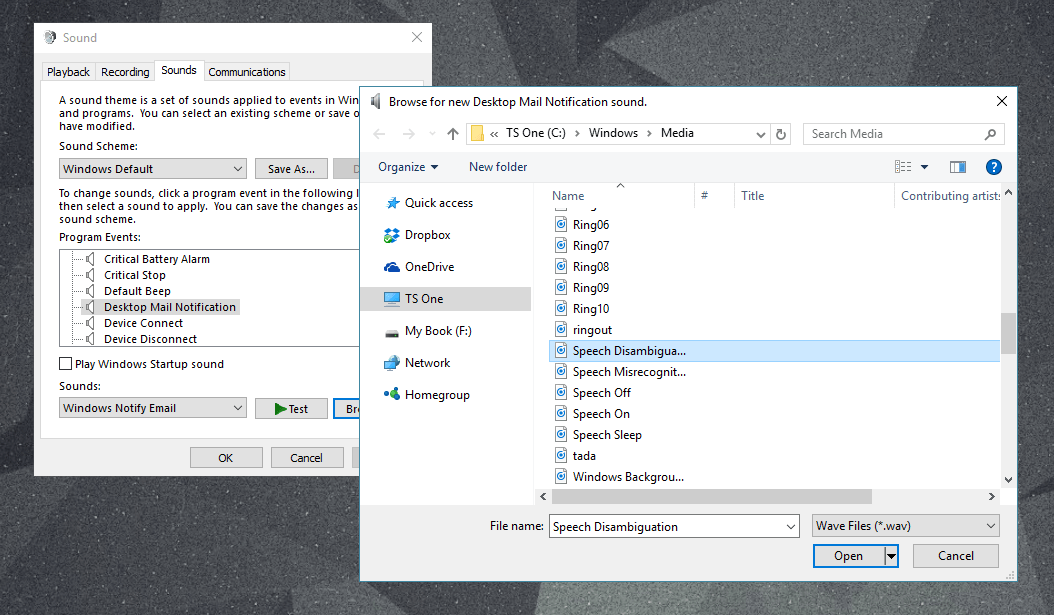Click the tada sound file icon
Screen dimensions: 1054x615
pyautogui.click(x=561, y=456)
